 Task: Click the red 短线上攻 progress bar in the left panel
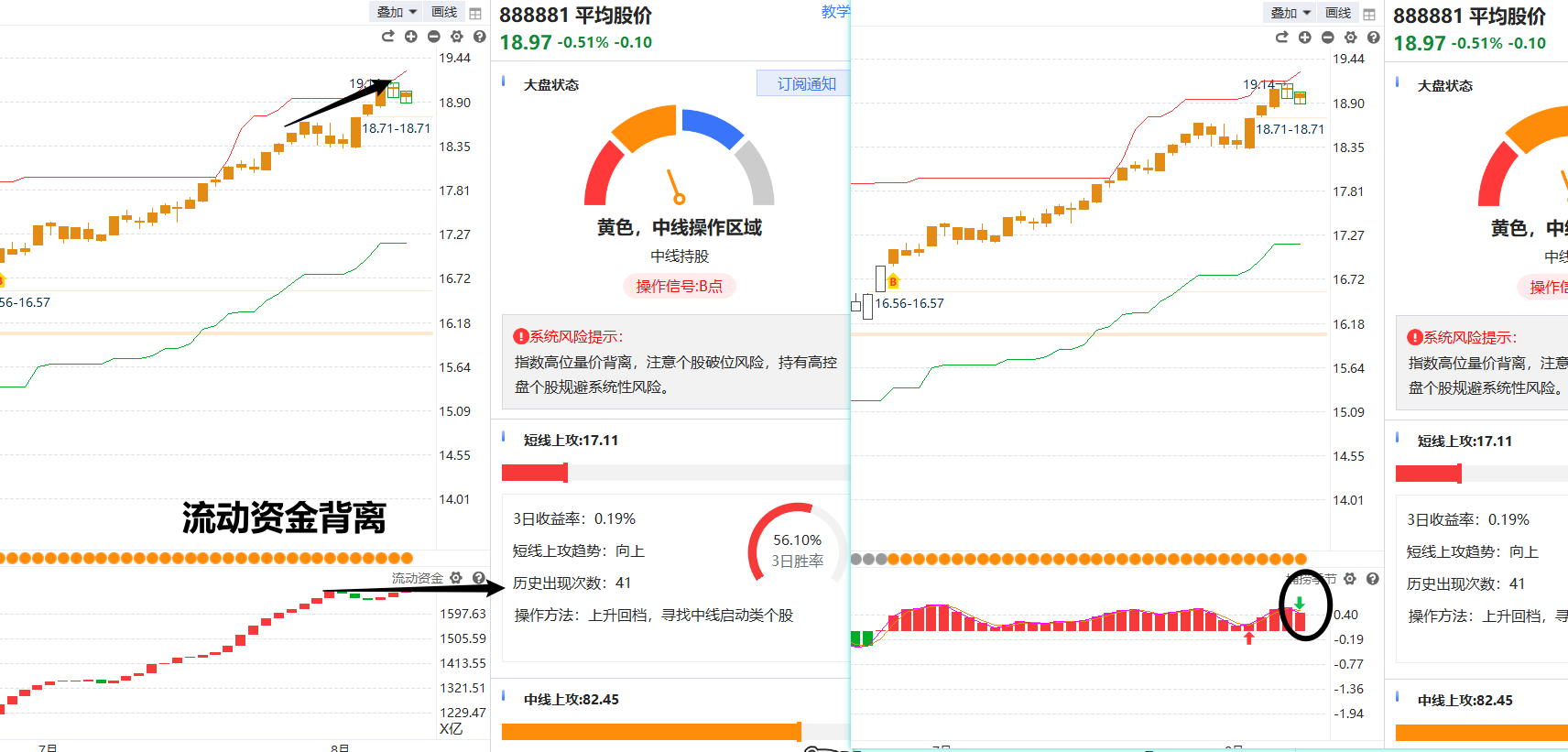(535, 473)
